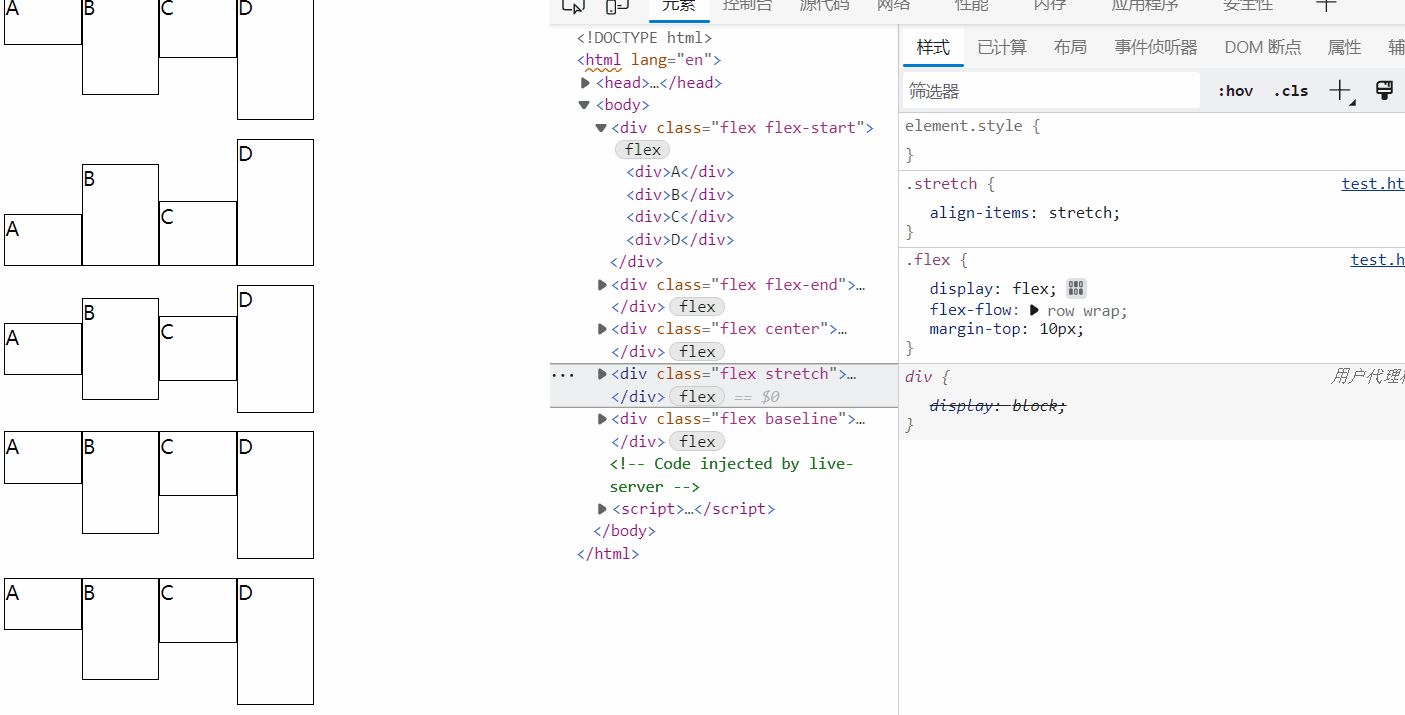Click the align-items: stretch declaration
1405x715 pixels.
click(1025, 213)
